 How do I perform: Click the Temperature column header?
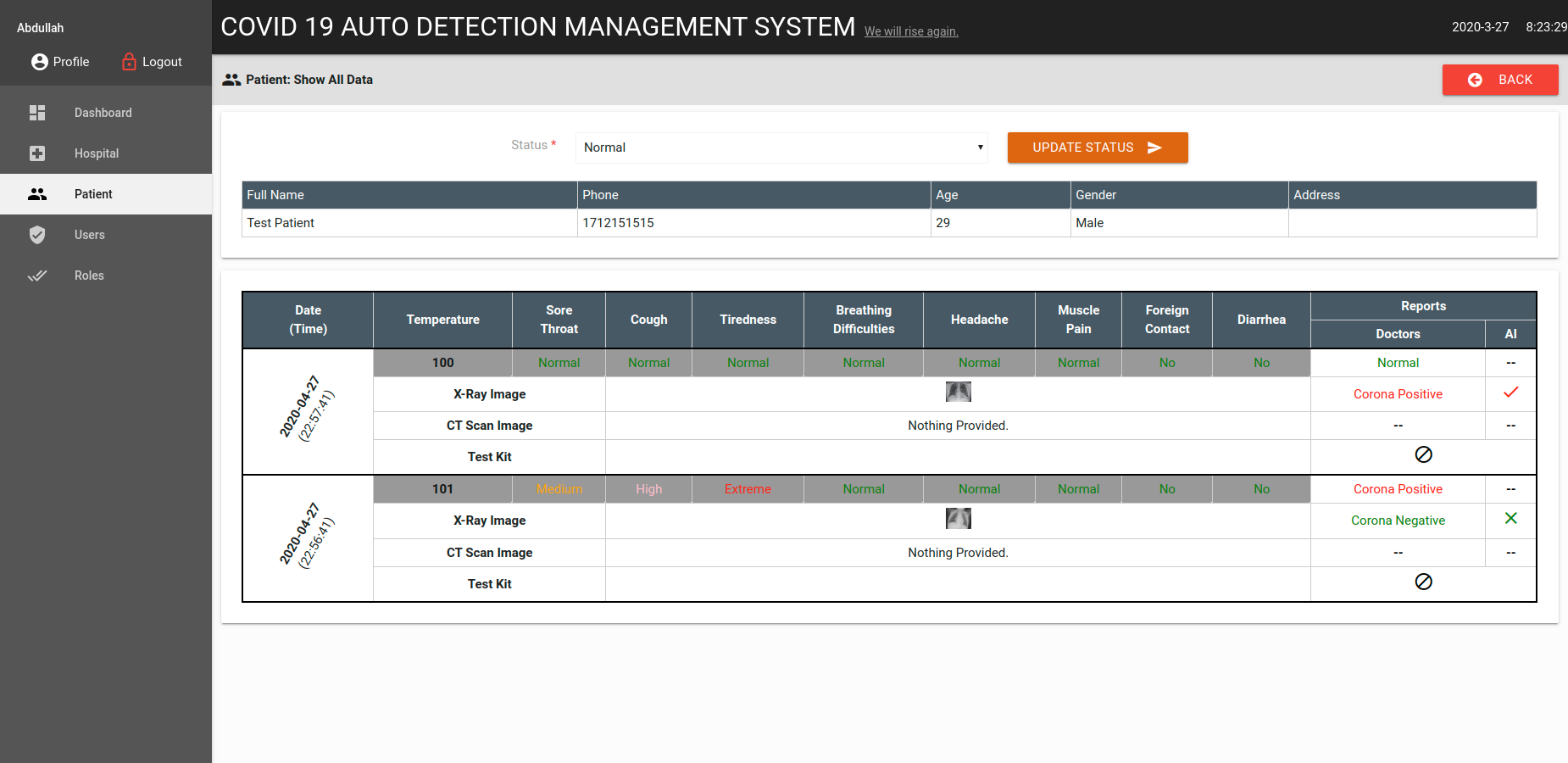[x=442, y=320]
